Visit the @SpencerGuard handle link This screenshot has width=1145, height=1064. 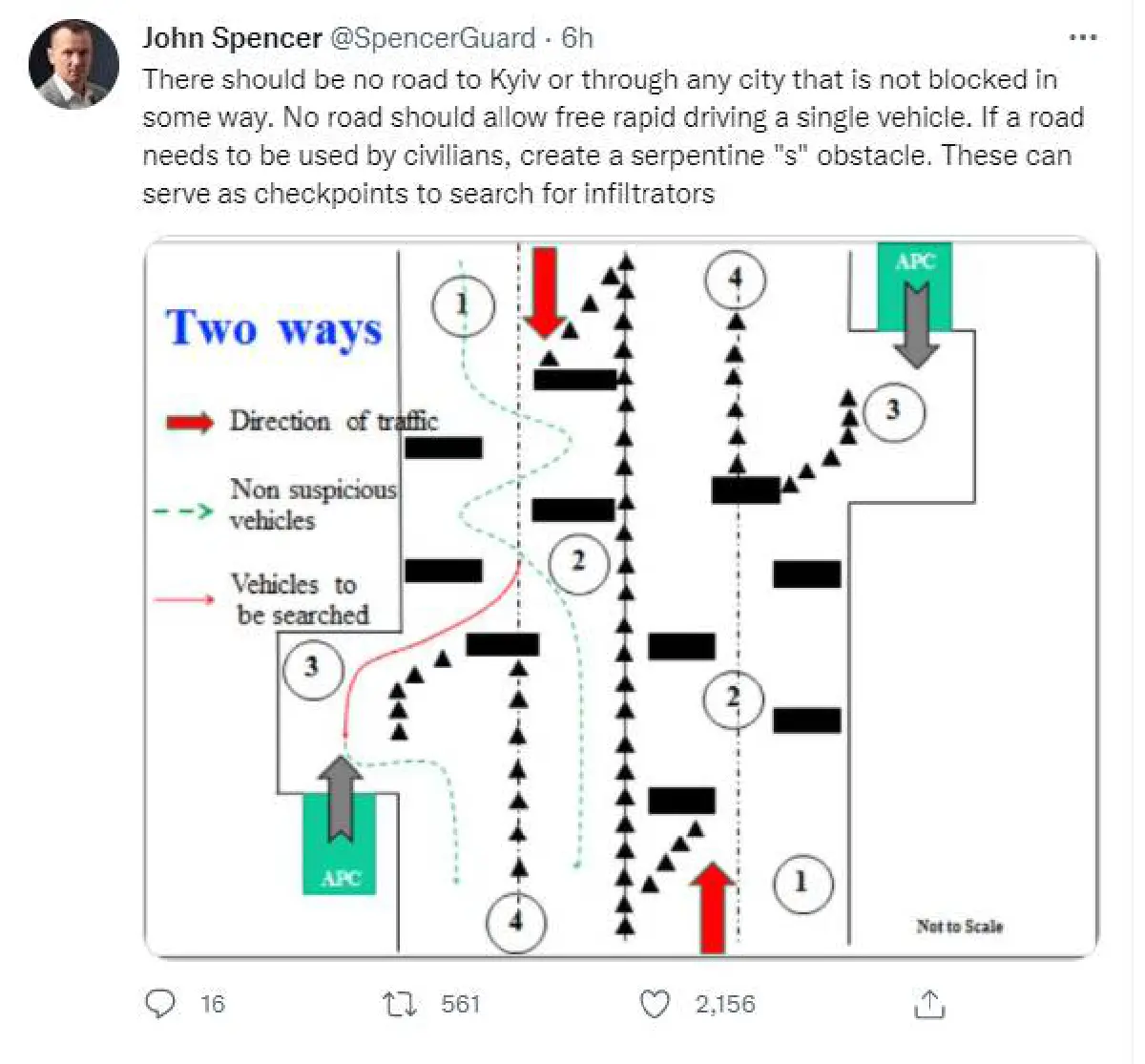pyautogui.click(x=432, y=38)
